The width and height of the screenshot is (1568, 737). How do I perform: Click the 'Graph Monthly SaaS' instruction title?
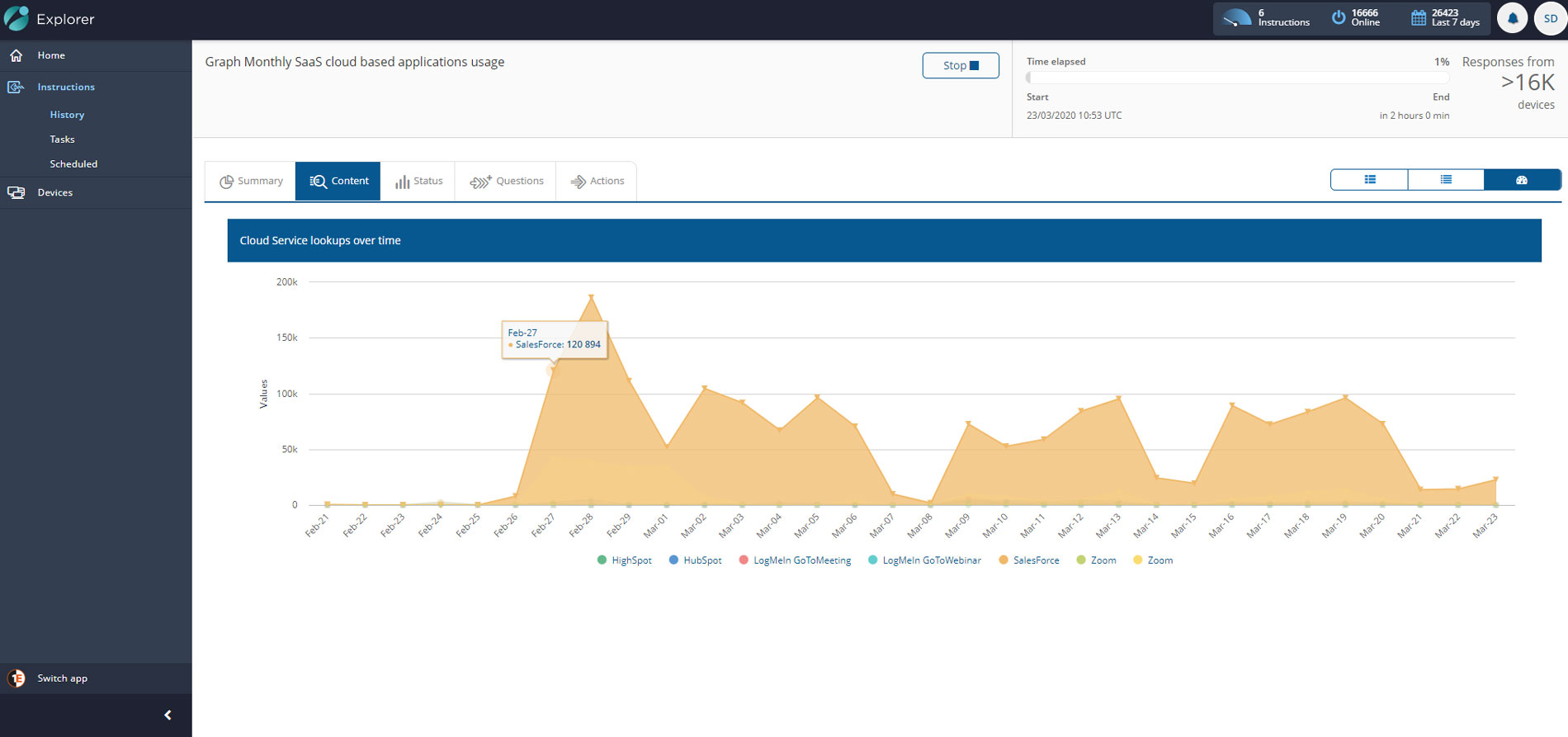pyautogui.click(x=355, y=62)
